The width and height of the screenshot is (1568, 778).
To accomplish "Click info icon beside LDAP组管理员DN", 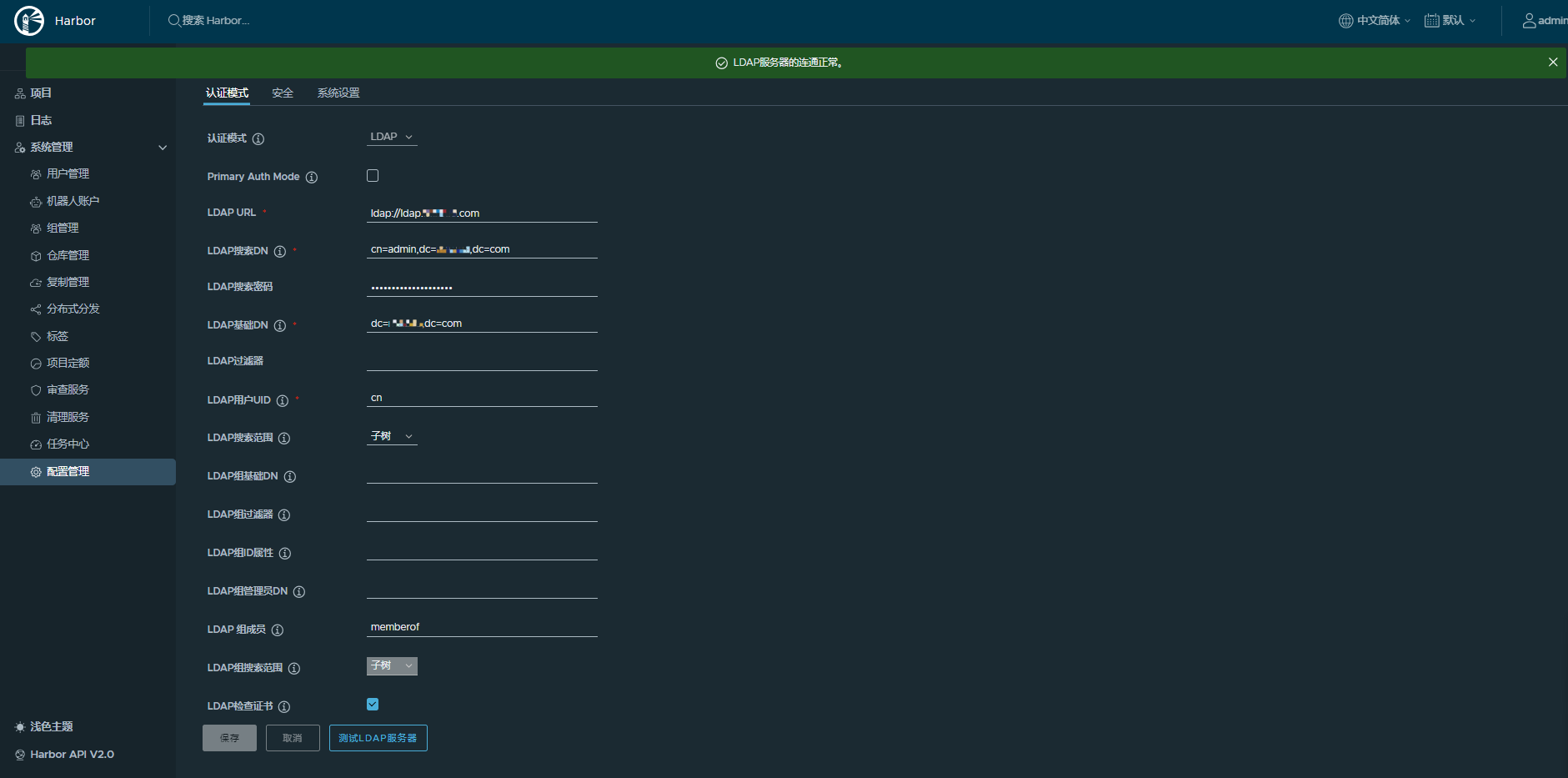I will click(299, 592).
